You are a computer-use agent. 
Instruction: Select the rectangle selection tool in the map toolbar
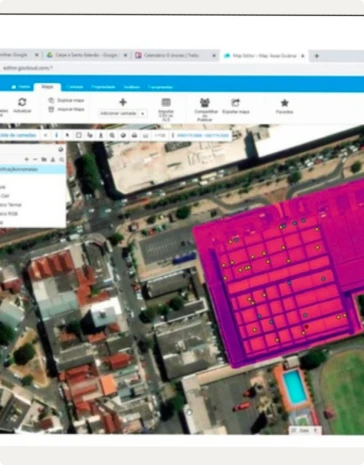pyautogui.click(x=79, y=135)
